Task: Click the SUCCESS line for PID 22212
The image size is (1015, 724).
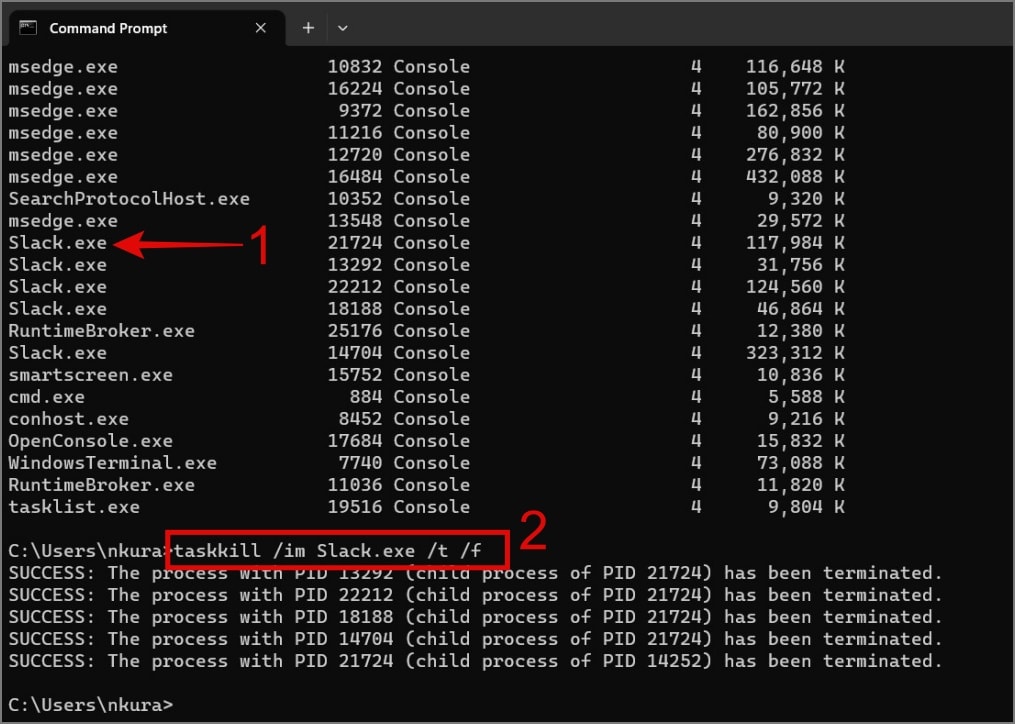Action: click(475, 595)
